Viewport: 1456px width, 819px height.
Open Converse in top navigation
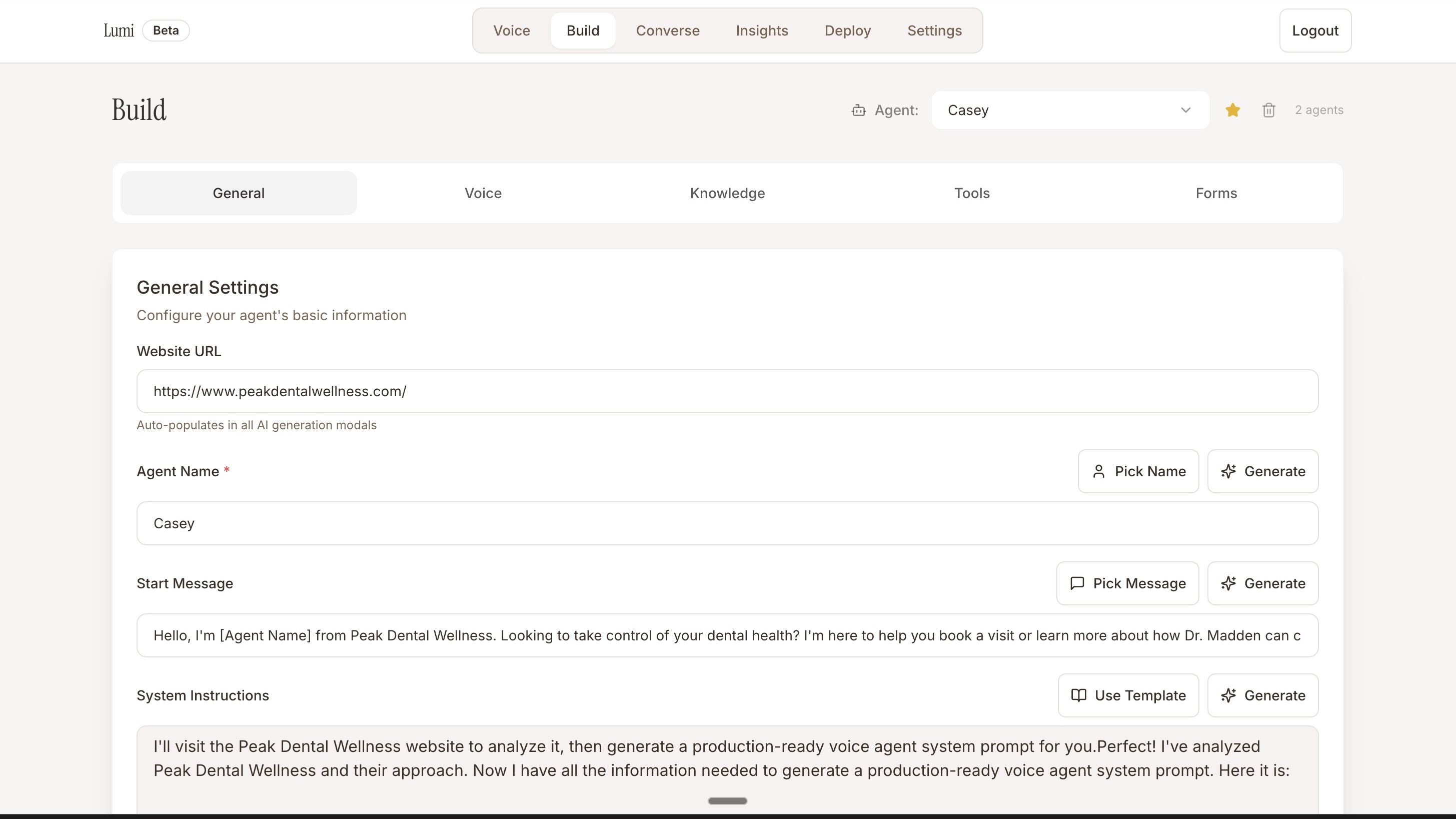[667, 31]
